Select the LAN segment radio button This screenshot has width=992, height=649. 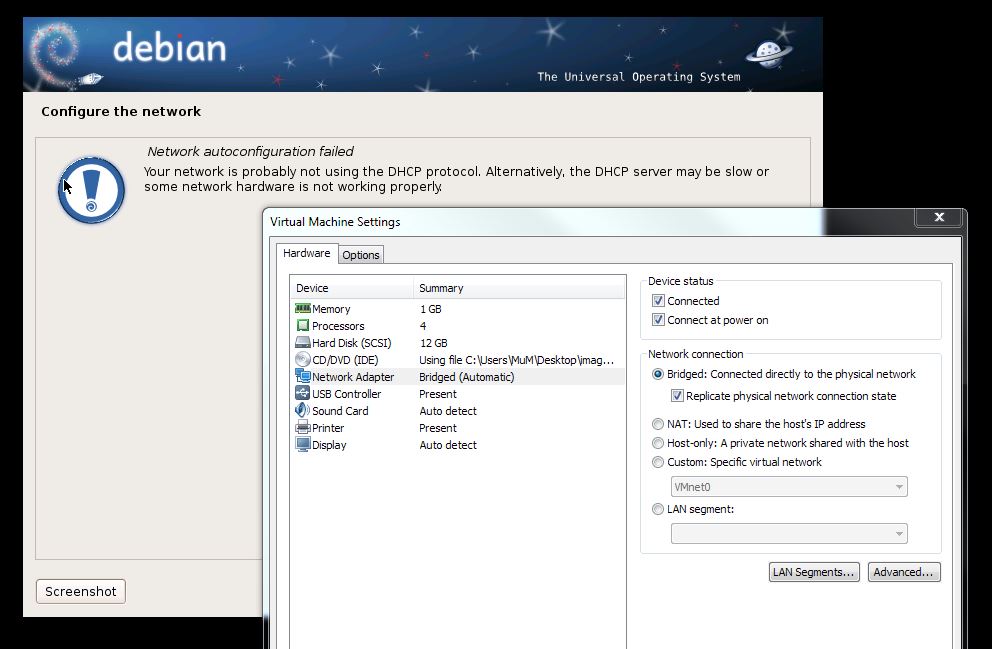point(658,509)
